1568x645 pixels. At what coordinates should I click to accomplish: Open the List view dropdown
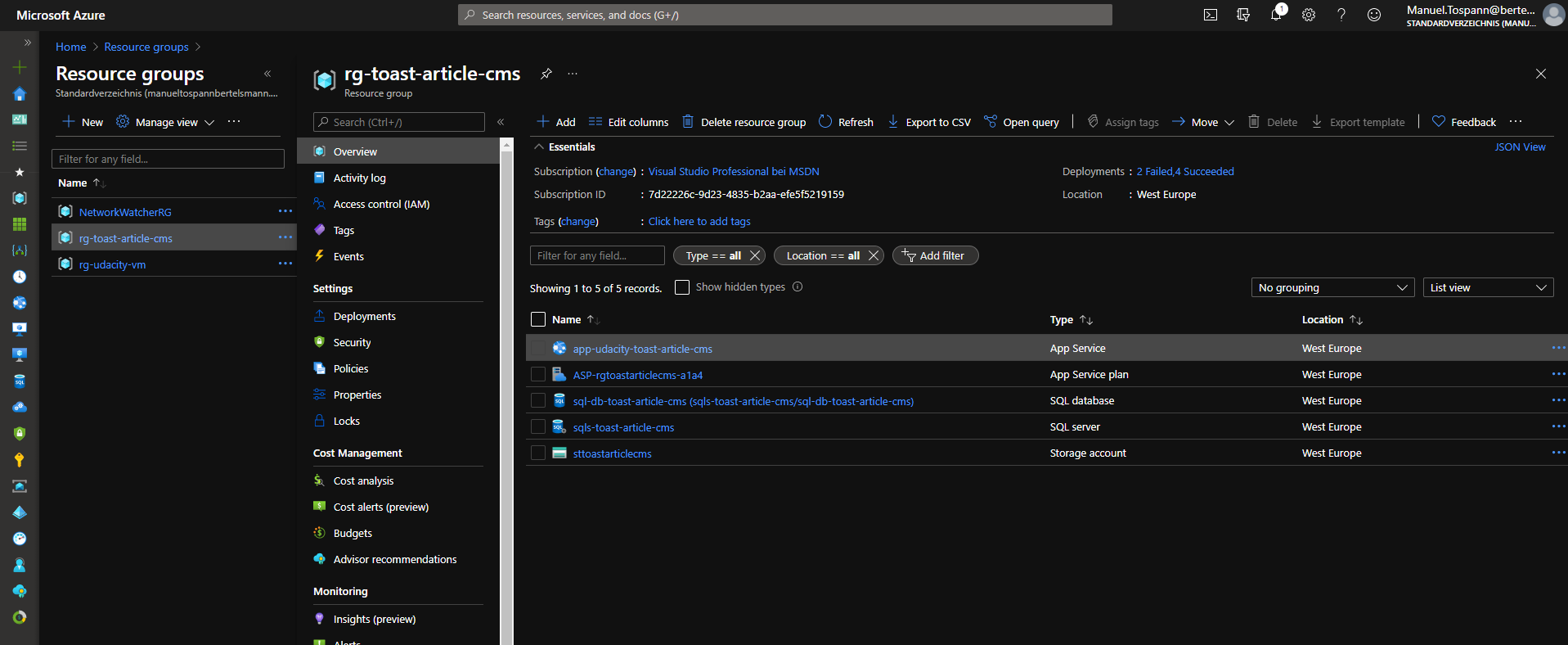point(1488,287)
